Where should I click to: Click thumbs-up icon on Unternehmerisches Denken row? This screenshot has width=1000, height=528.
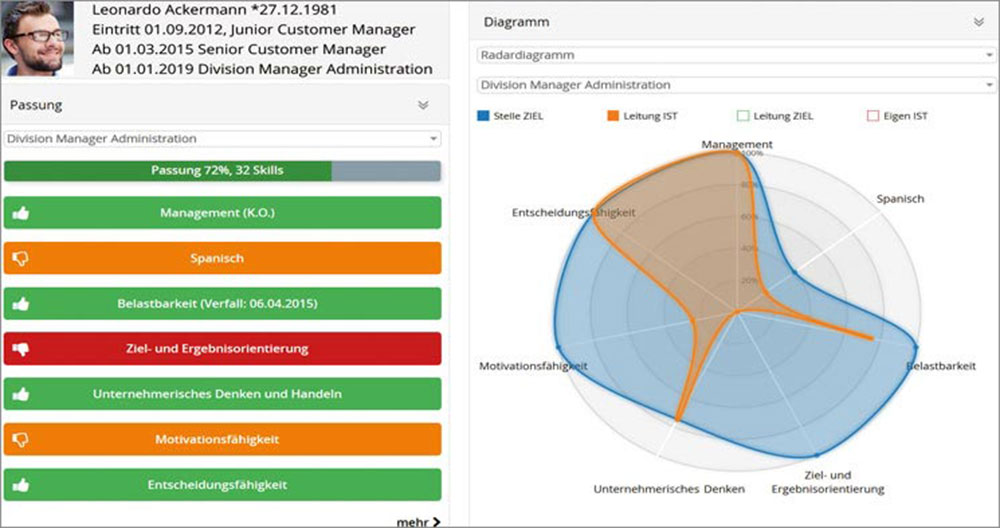click(x=20, y=394)
